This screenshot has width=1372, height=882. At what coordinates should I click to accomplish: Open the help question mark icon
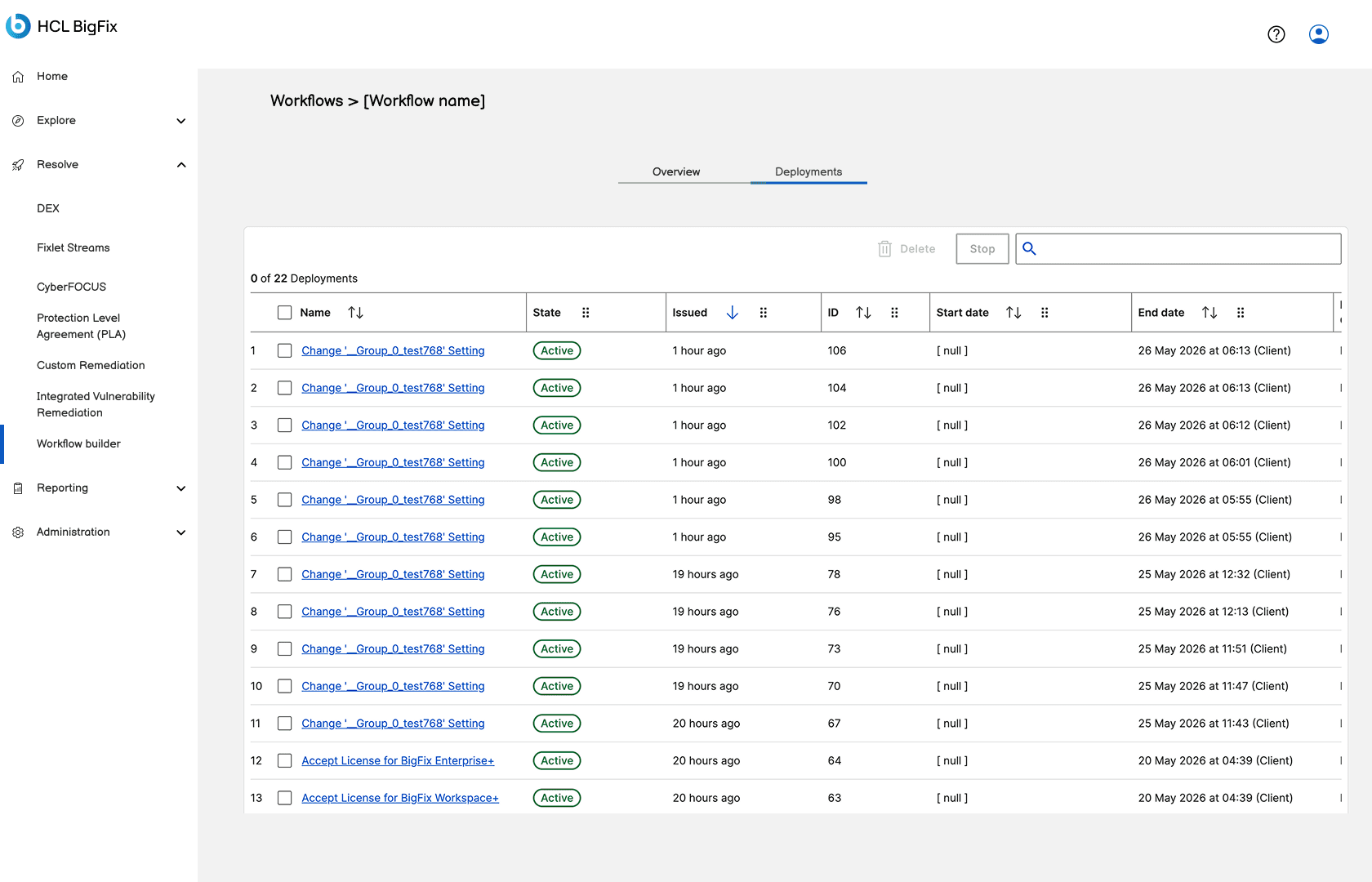[1276, 34]
